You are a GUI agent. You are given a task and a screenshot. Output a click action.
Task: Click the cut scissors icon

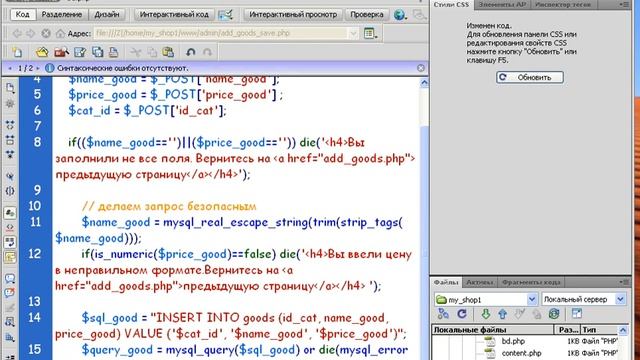pyautogui.click(x=135, y=52)
